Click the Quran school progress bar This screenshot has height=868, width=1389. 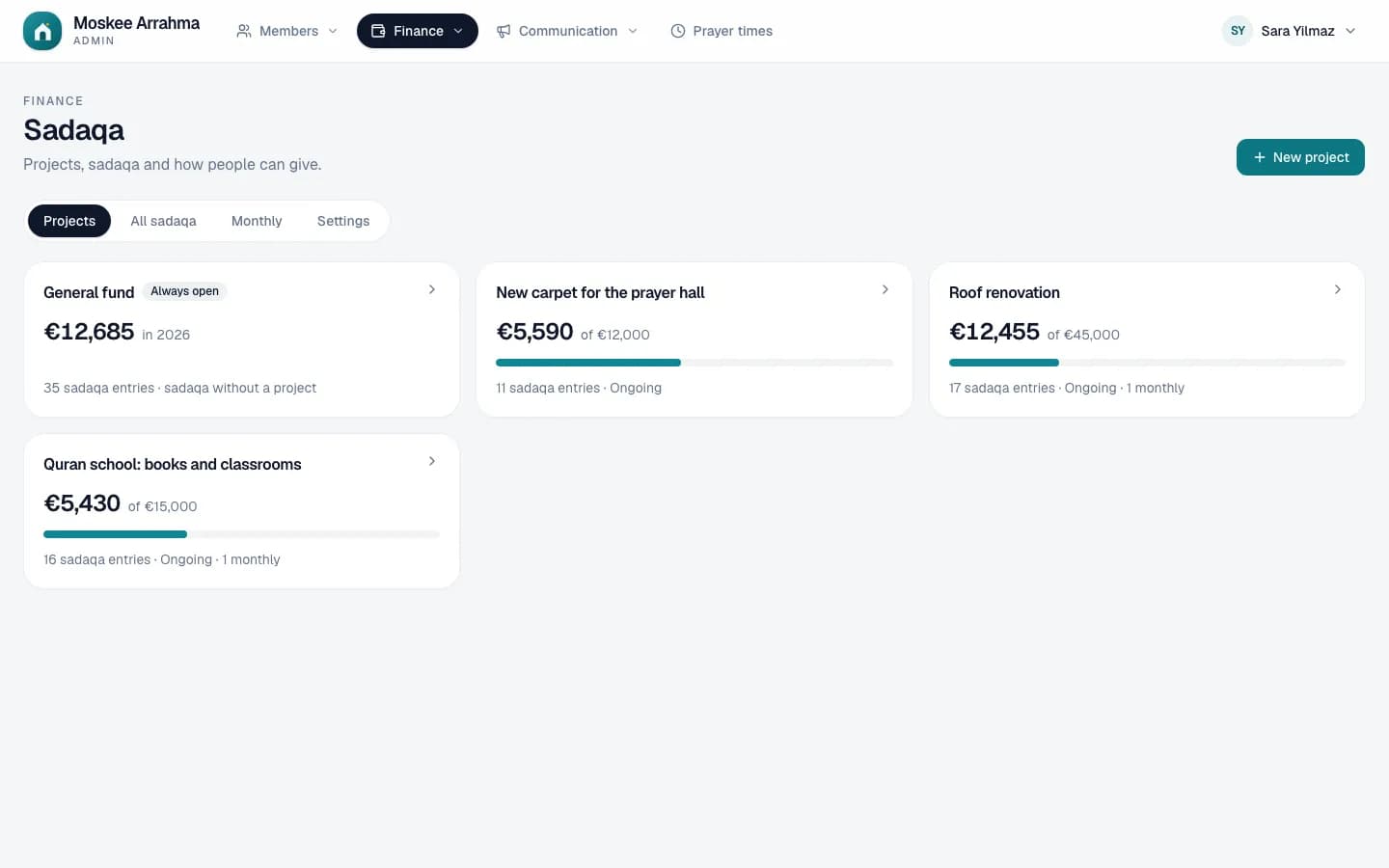(x=241, y=534)
